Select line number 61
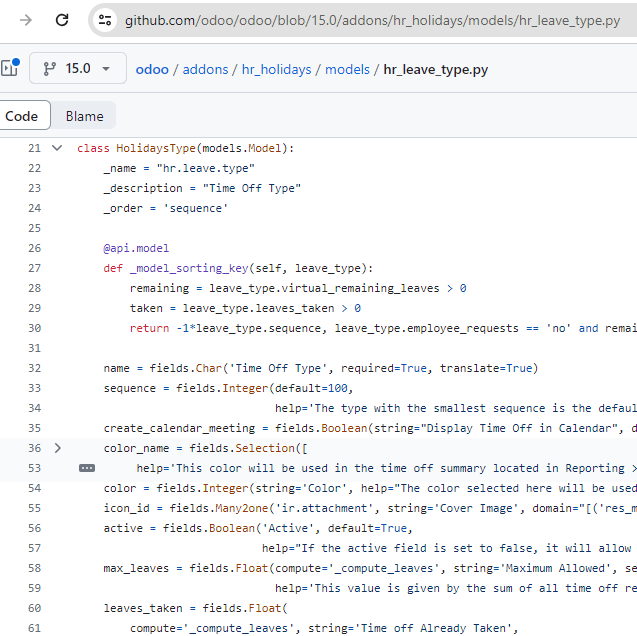 tap(35, 628)
